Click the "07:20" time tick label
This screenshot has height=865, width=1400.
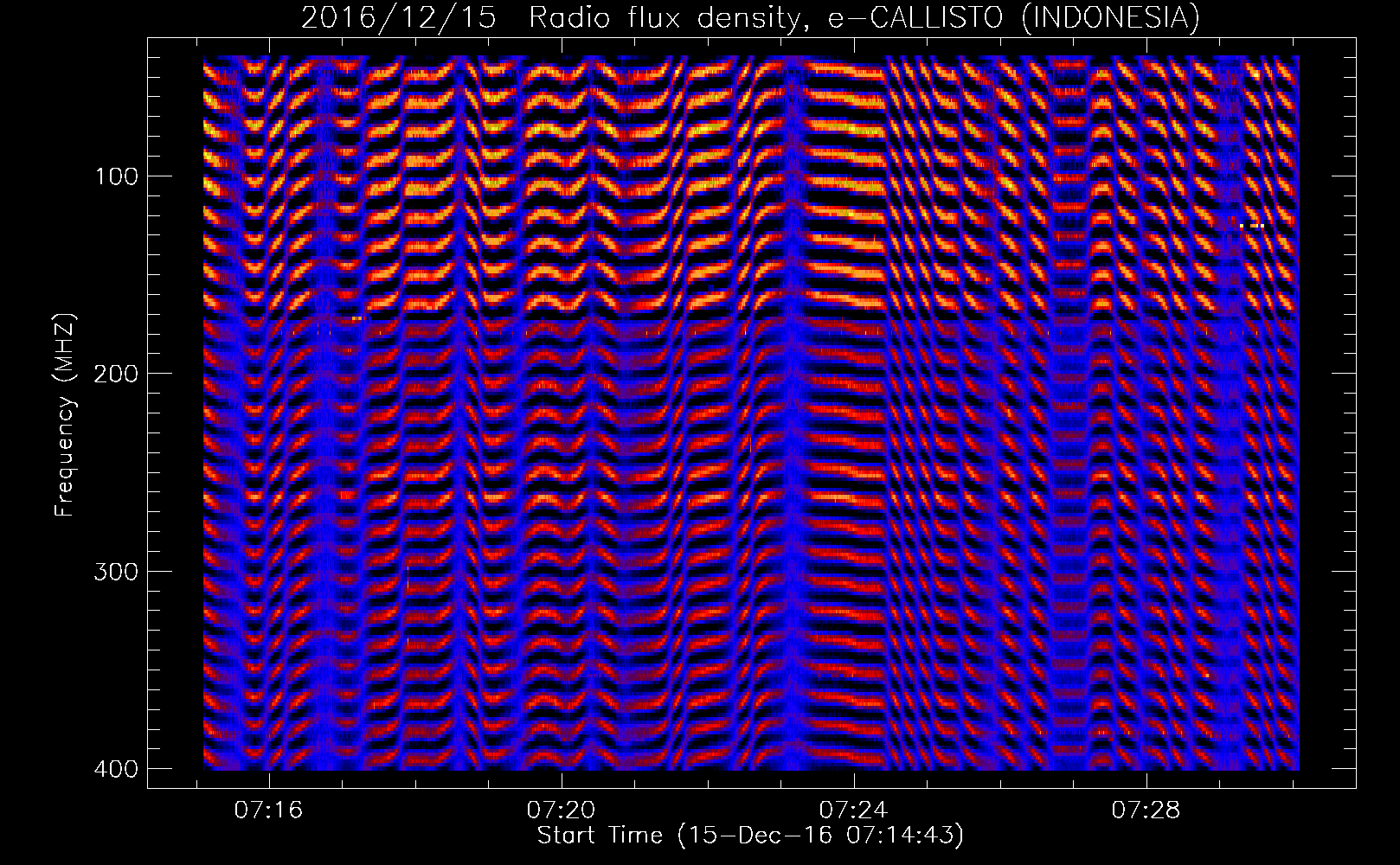click(x=562, y=811)
